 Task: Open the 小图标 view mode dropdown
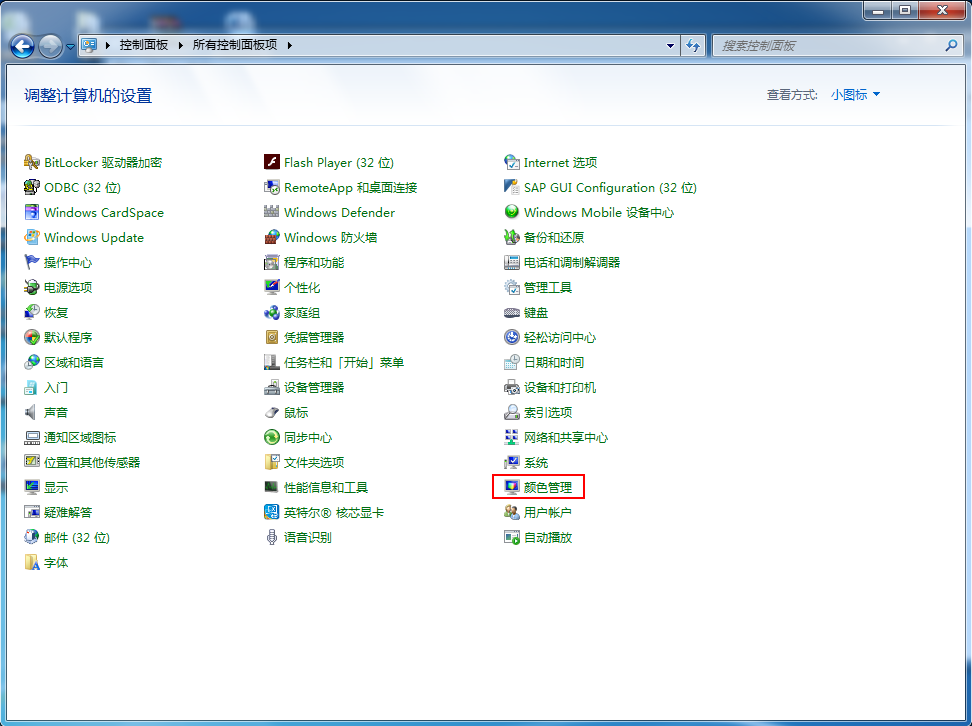855,95
